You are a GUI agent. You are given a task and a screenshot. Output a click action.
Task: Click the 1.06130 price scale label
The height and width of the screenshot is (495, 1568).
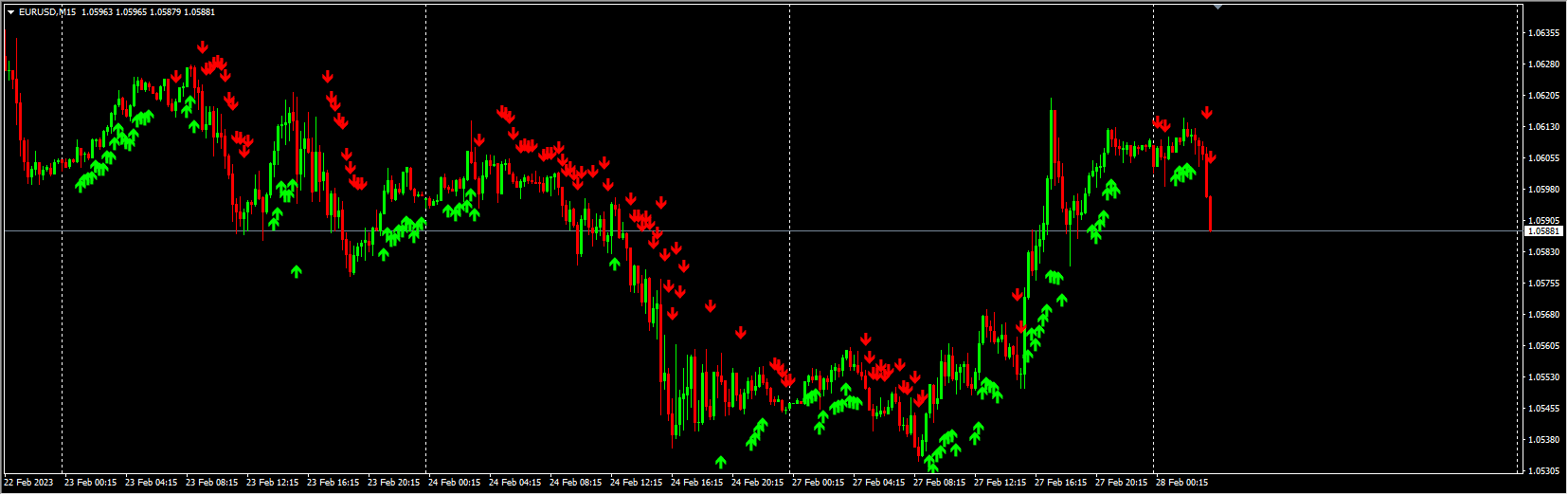tap(1543, 127)
